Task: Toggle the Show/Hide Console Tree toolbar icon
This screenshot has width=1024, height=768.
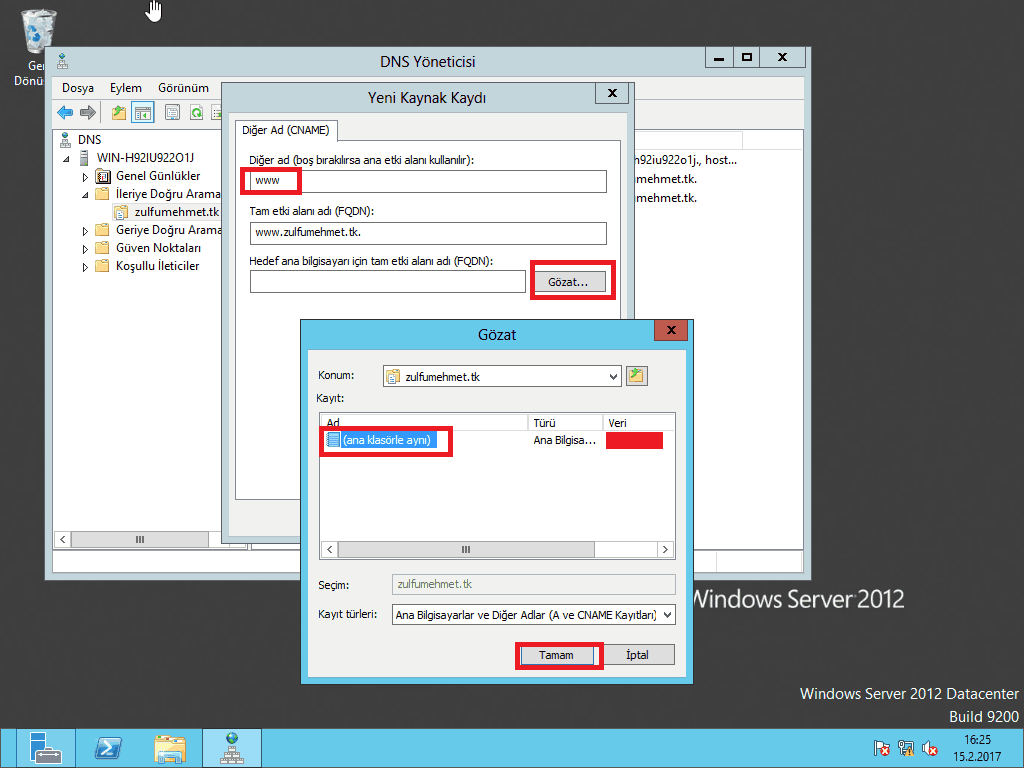Action: (x=142, y=112)
